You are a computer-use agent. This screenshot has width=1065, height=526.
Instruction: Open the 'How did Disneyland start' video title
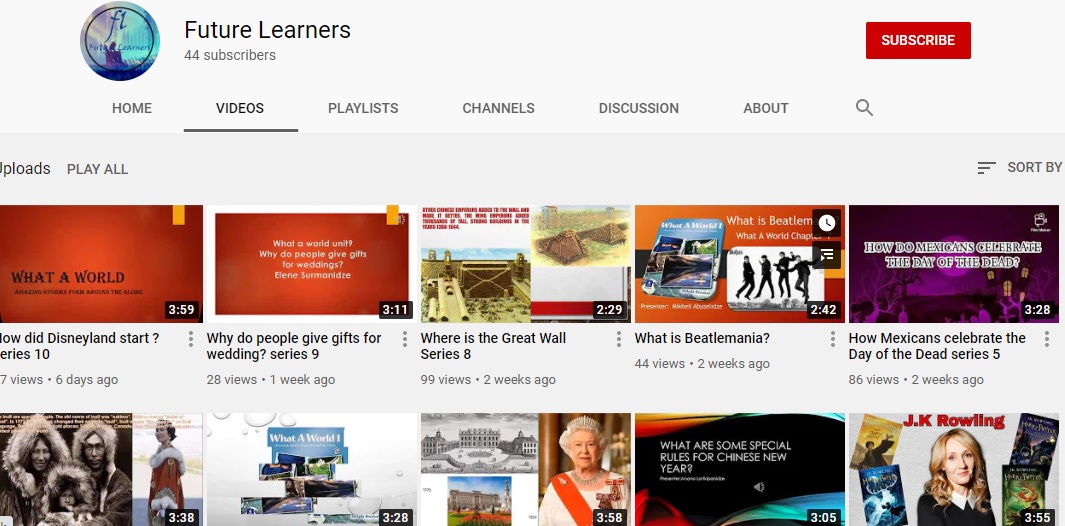[79, 346]
